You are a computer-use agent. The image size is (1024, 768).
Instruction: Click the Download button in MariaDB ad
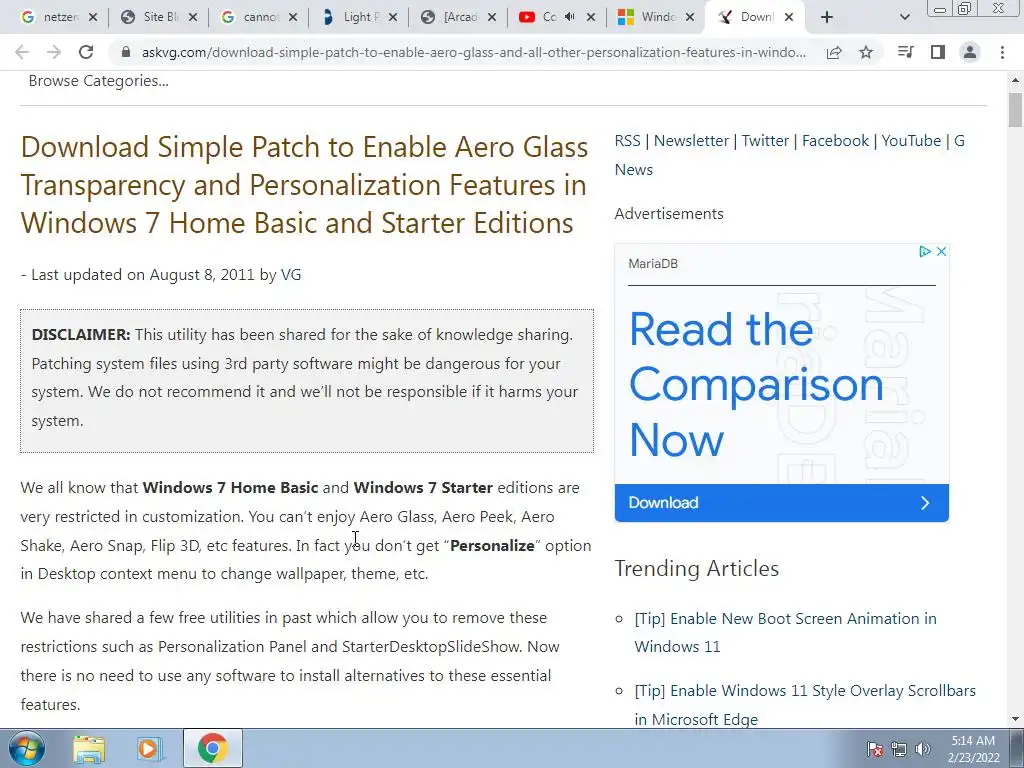pyautogui.click(x=782, y=502)
